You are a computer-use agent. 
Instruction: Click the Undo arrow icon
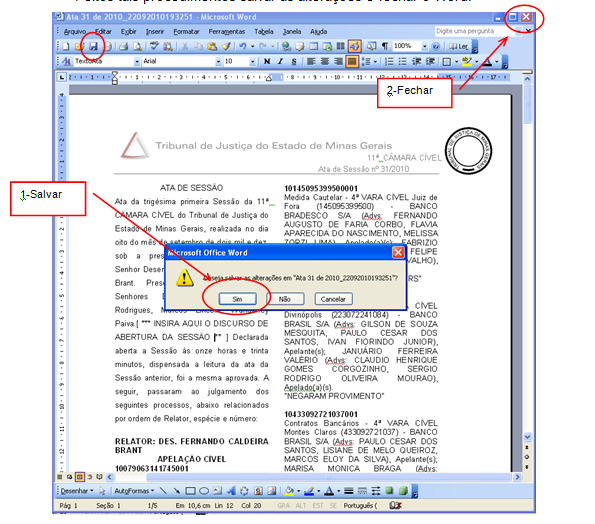(x=242, y=46)
